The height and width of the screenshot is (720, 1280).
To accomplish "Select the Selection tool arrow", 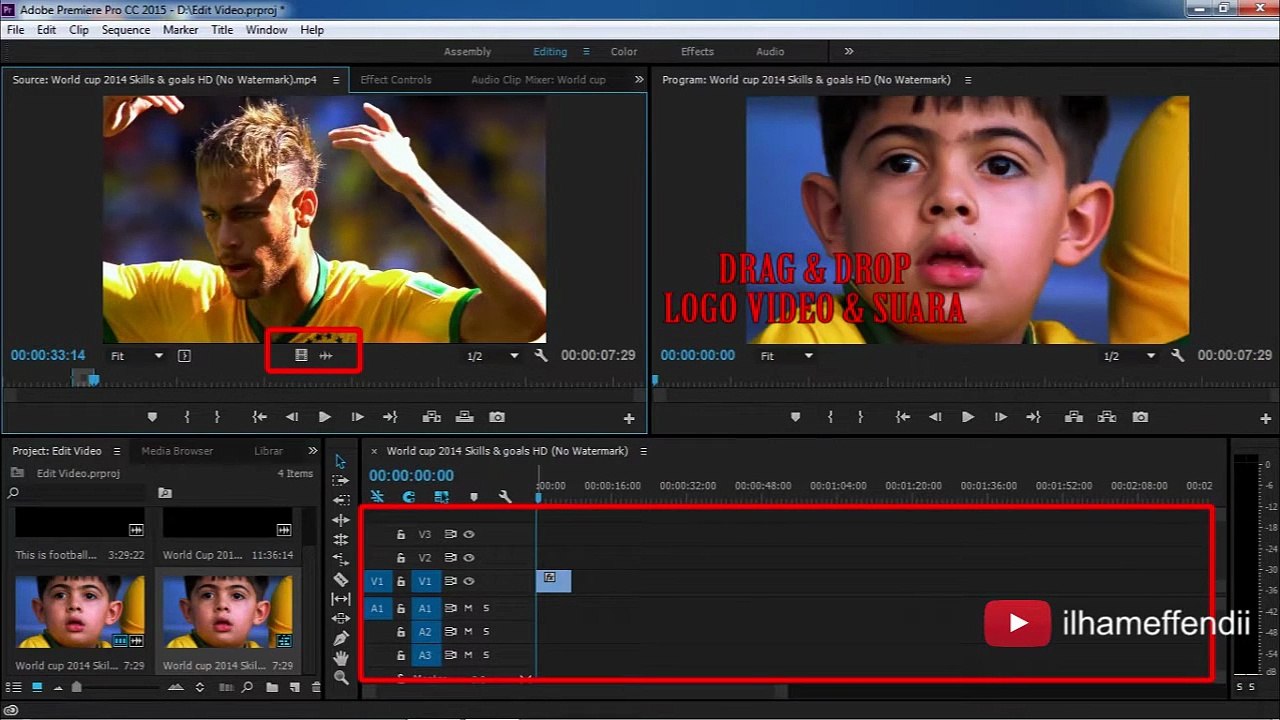I will [x=341, y=461].
